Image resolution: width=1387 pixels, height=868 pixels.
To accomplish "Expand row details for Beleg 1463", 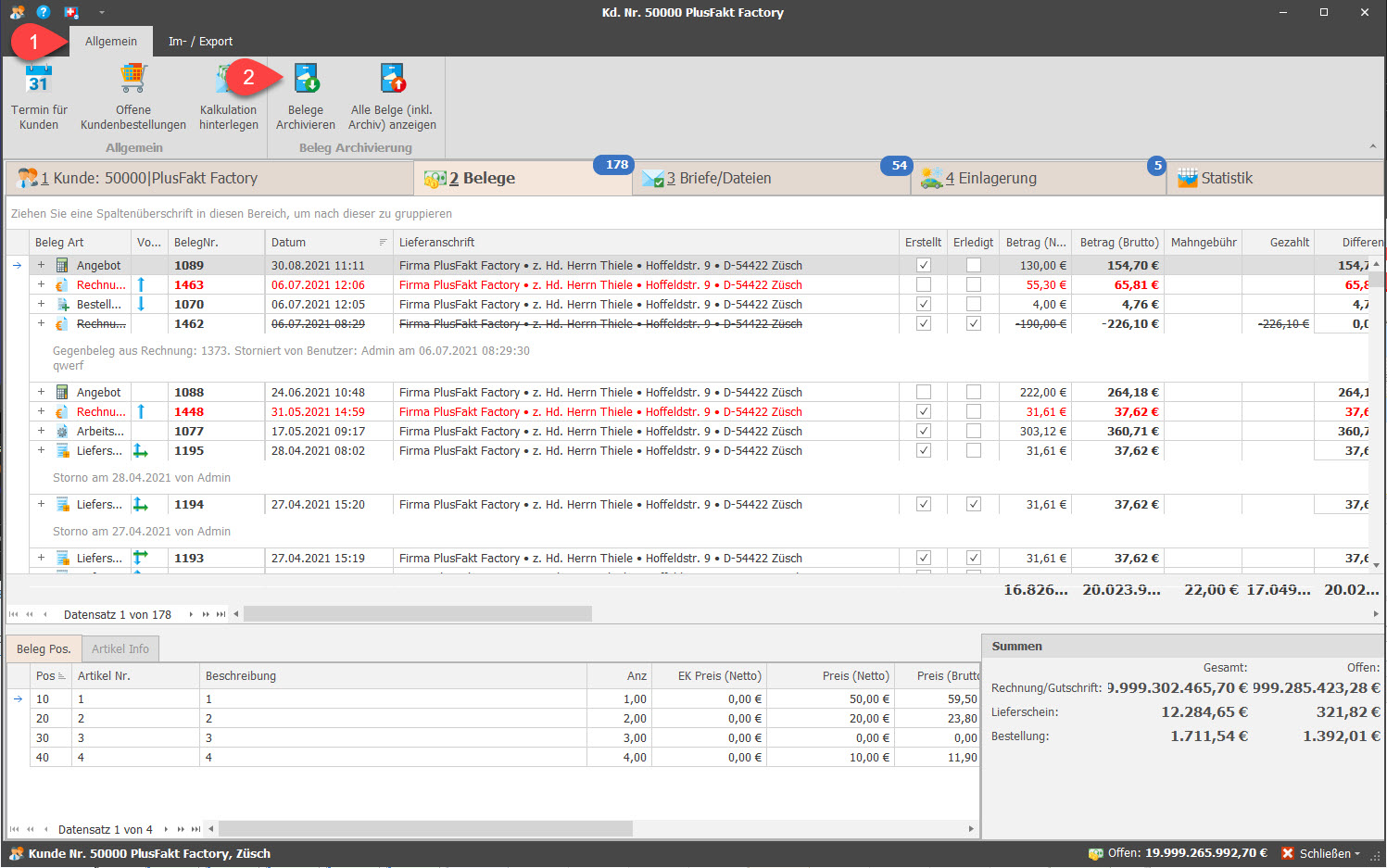I will pos(41,284).
